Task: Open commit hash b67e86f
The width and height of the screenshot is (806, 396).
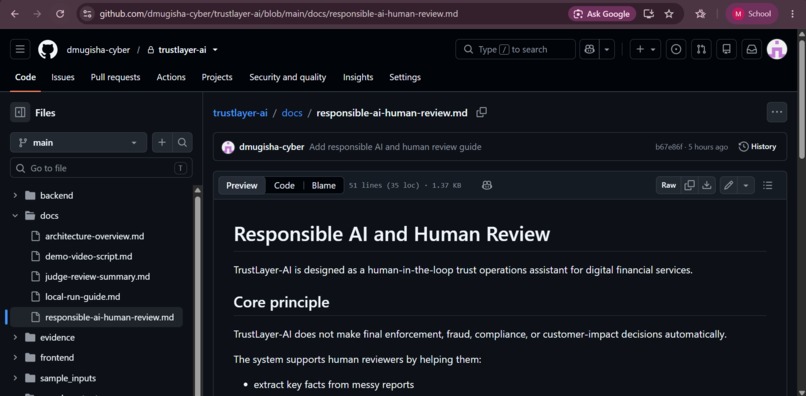Action: 668,147
